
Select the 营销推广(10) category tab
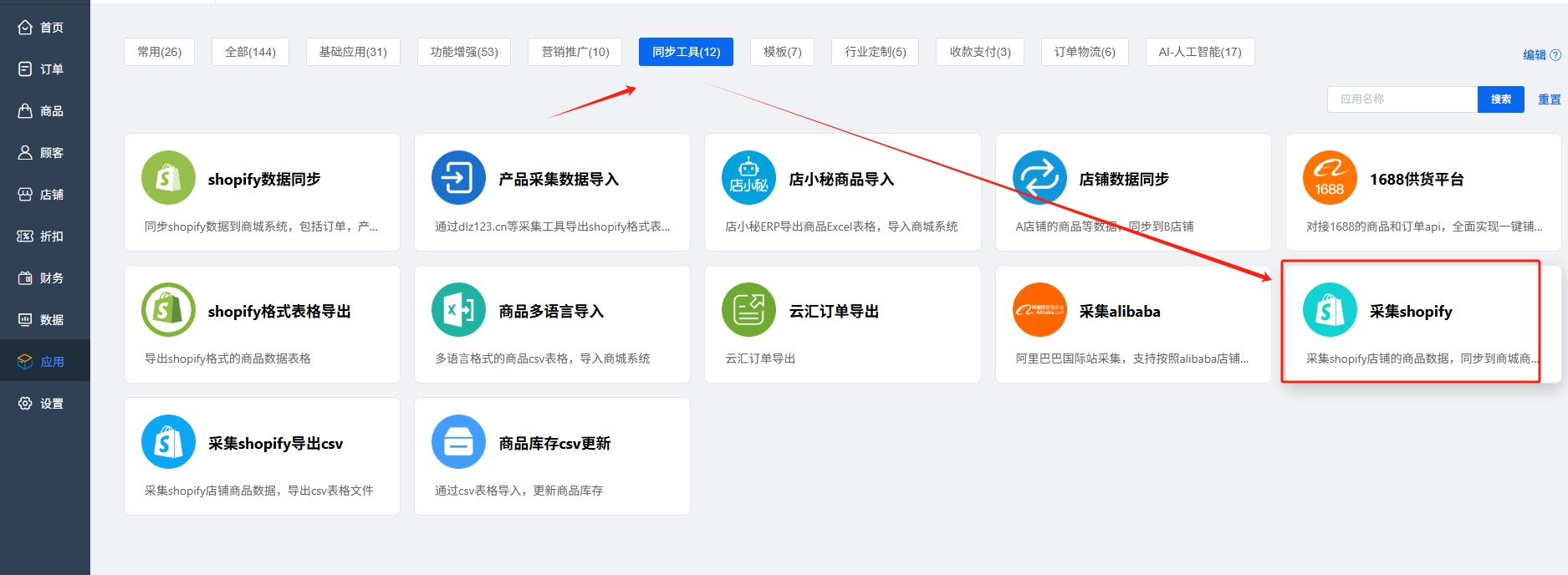(575, 52)
